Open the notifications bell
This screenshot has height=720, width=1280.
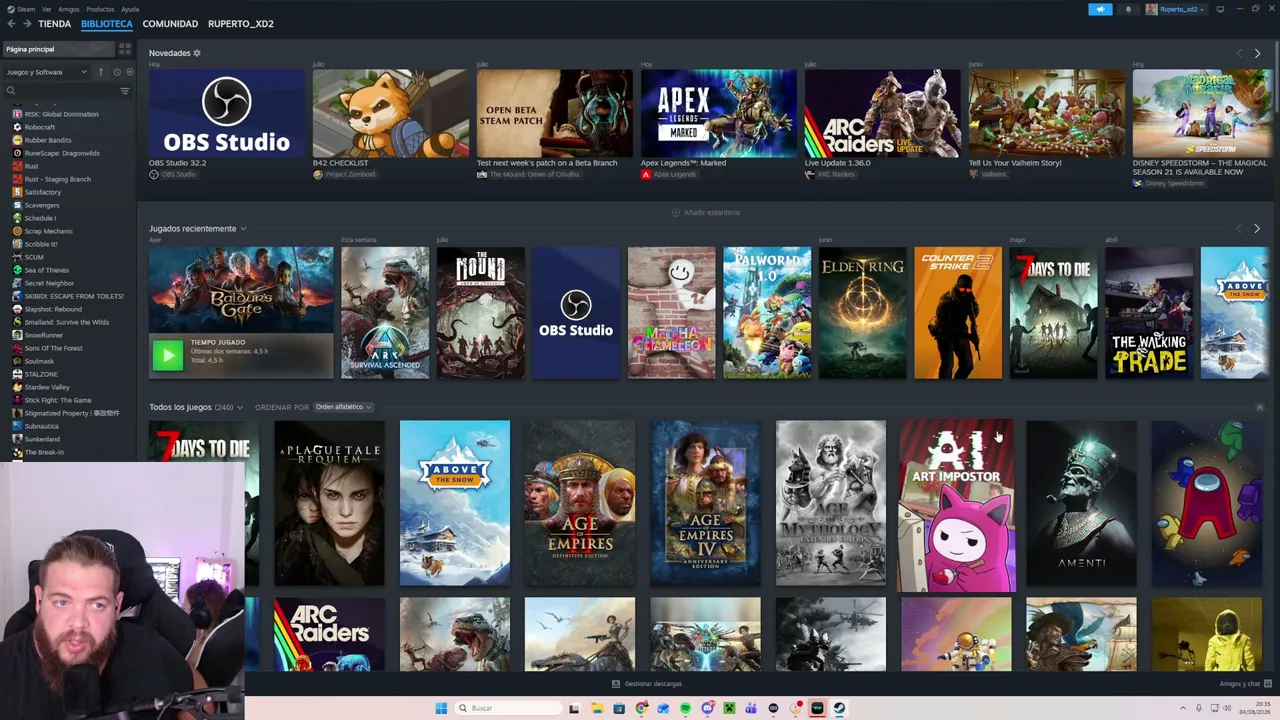point(1128,9)
